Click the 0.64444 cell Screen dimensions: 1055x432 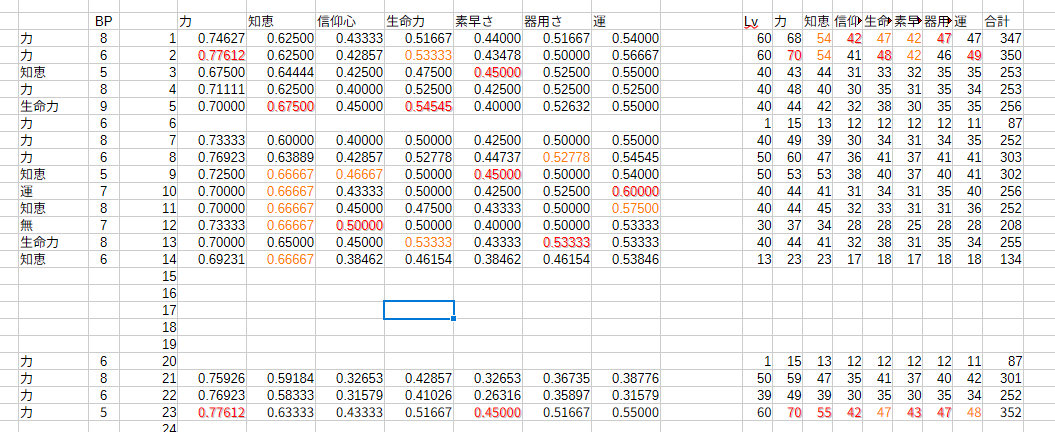[x=281, y=72]
